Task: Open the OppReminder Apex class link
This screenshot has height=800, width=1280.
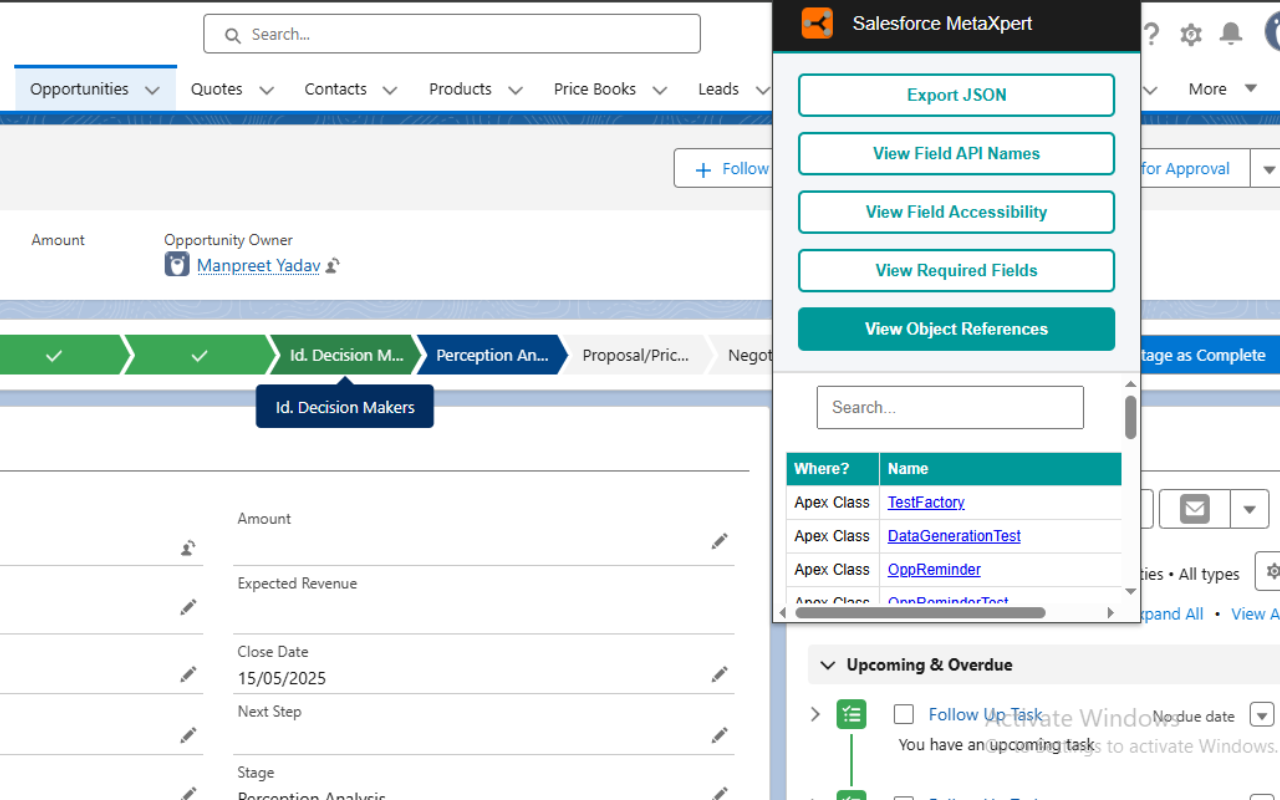Action: pos(934,569)
